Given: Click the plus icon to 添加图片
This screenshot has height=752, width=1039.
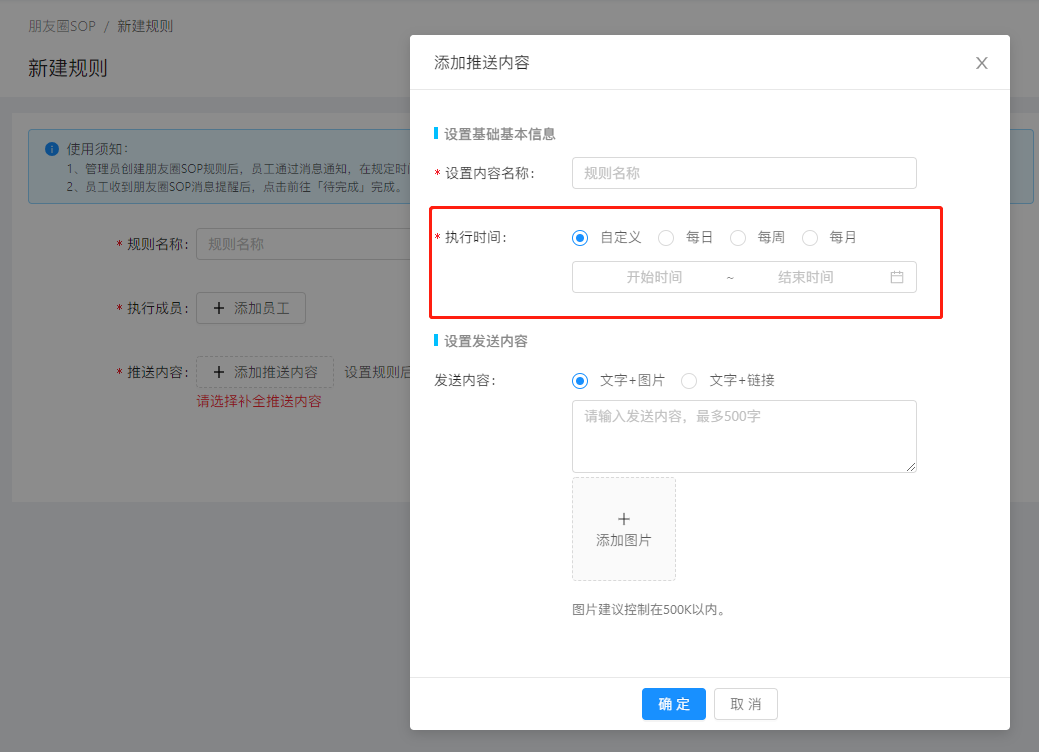Looking at the screenshot, I should (x=624, y=519).
